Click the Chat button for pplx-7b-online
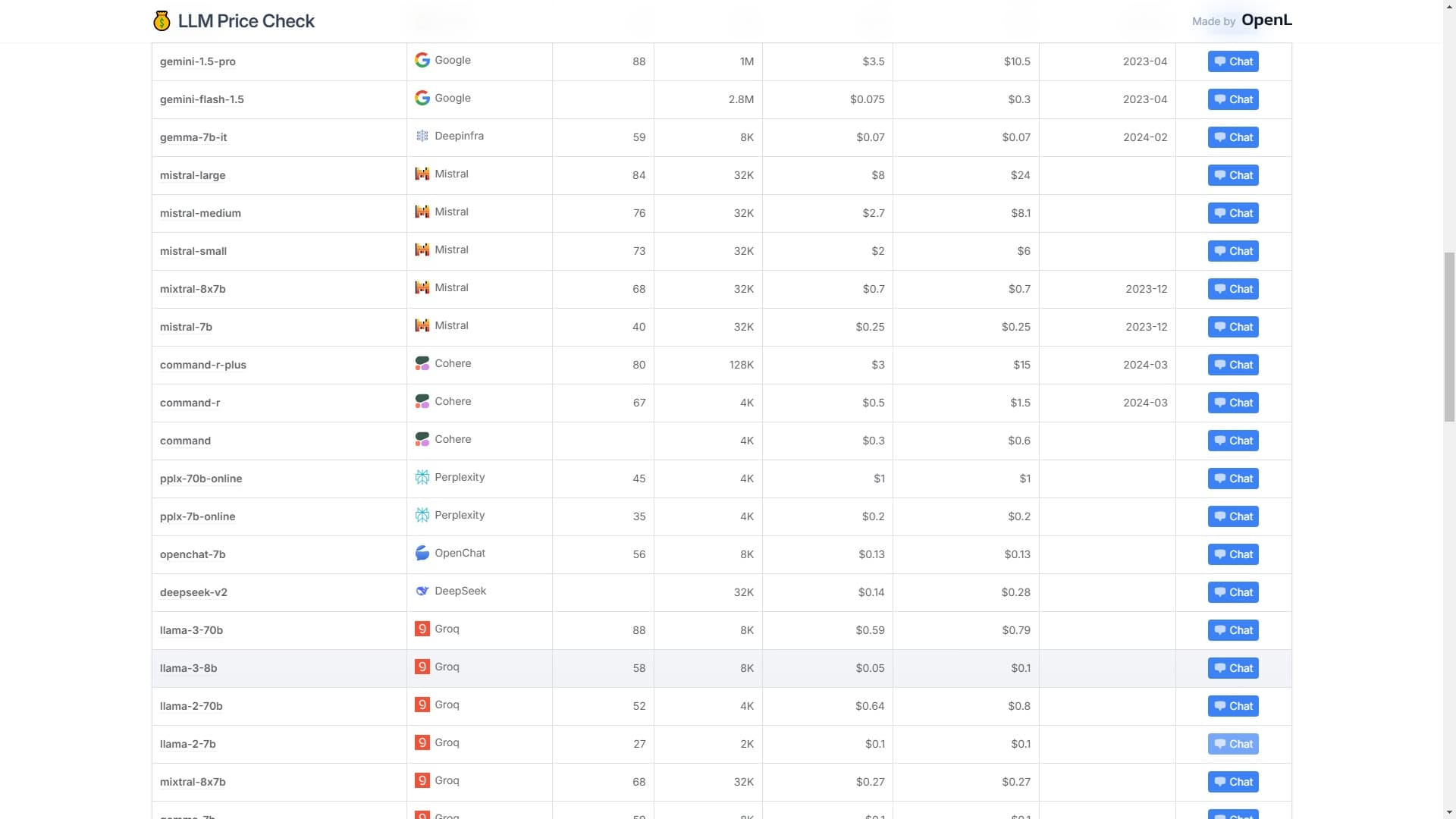Viewport: 1456px width, 819px height. coord(1233,516)
